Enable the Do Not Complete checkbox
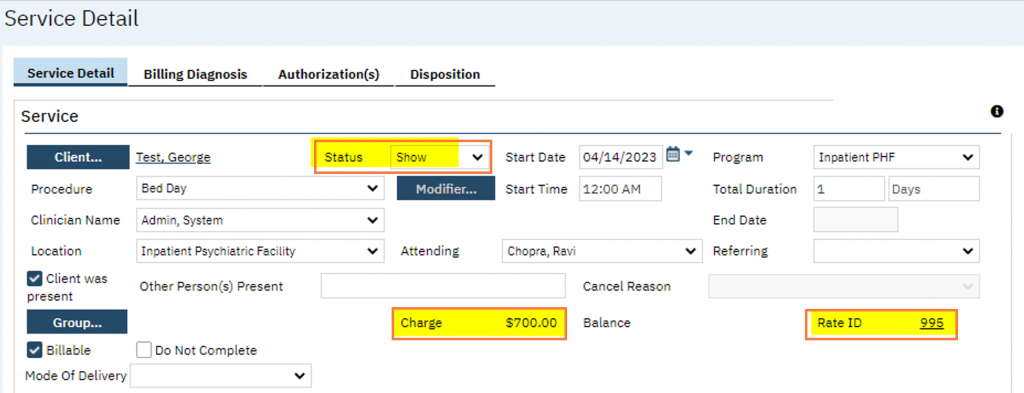The height and width of the screenshot is (393, 1024). pos(144,351)
